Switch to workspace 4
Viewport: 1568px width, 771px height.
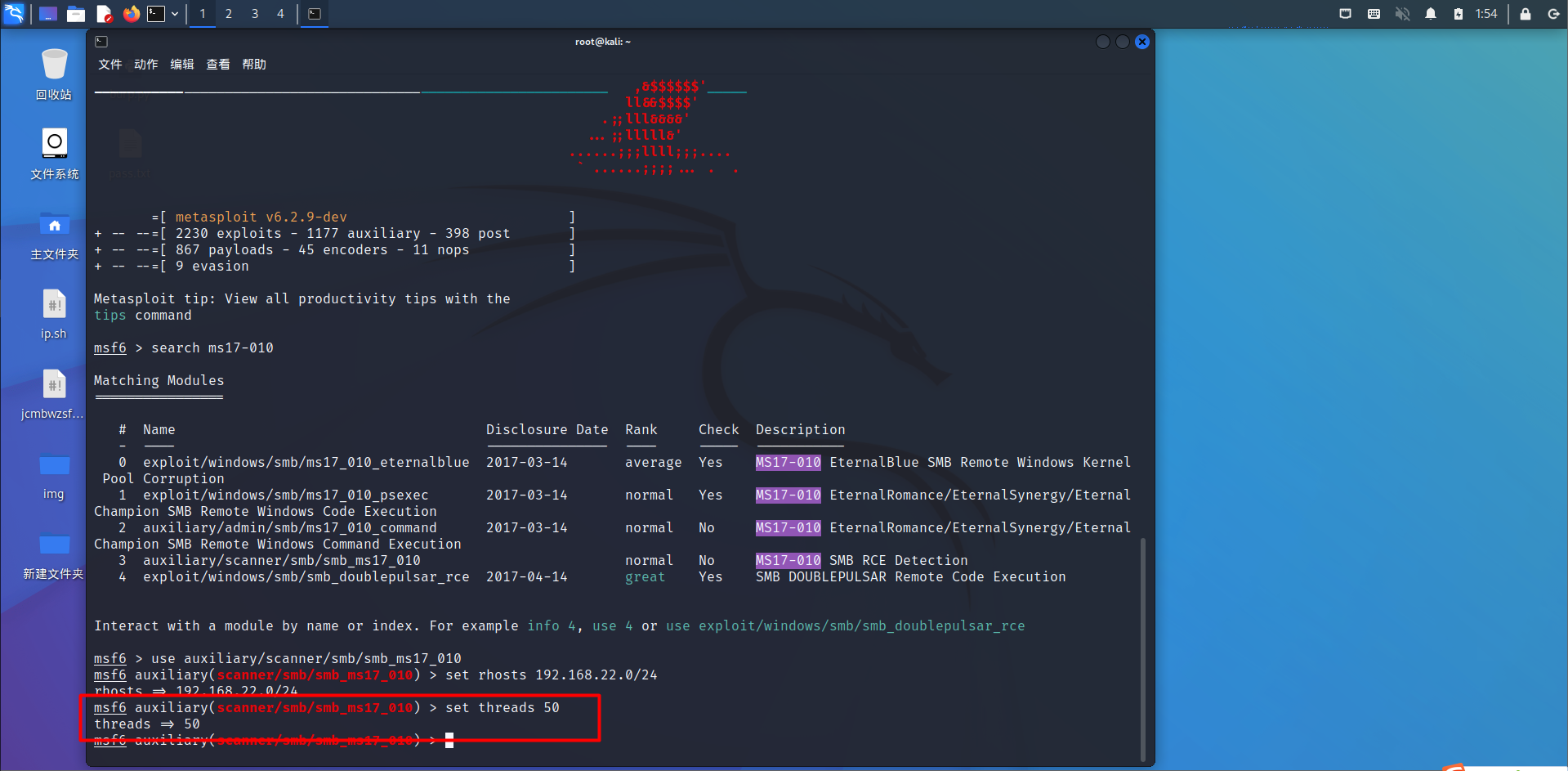[280, 14]
